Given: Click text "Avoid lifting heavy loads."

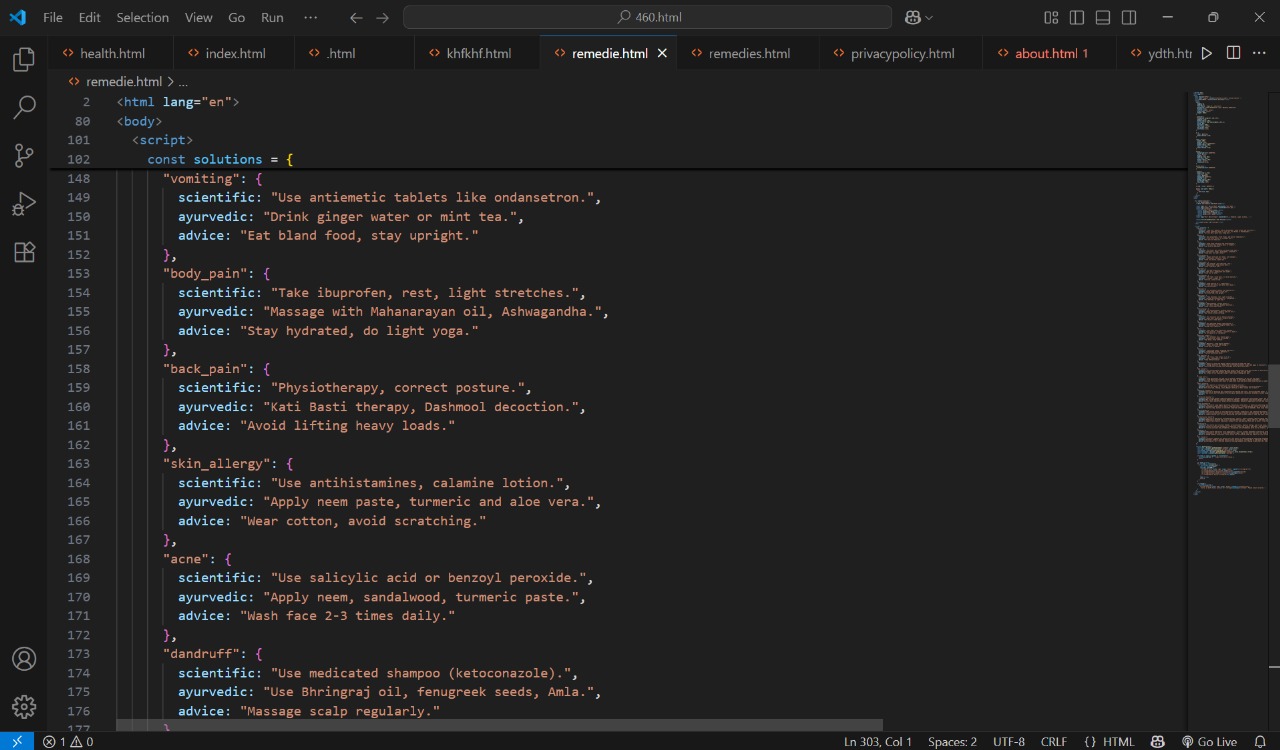Looking at the screenshot, I should [347, 425].
